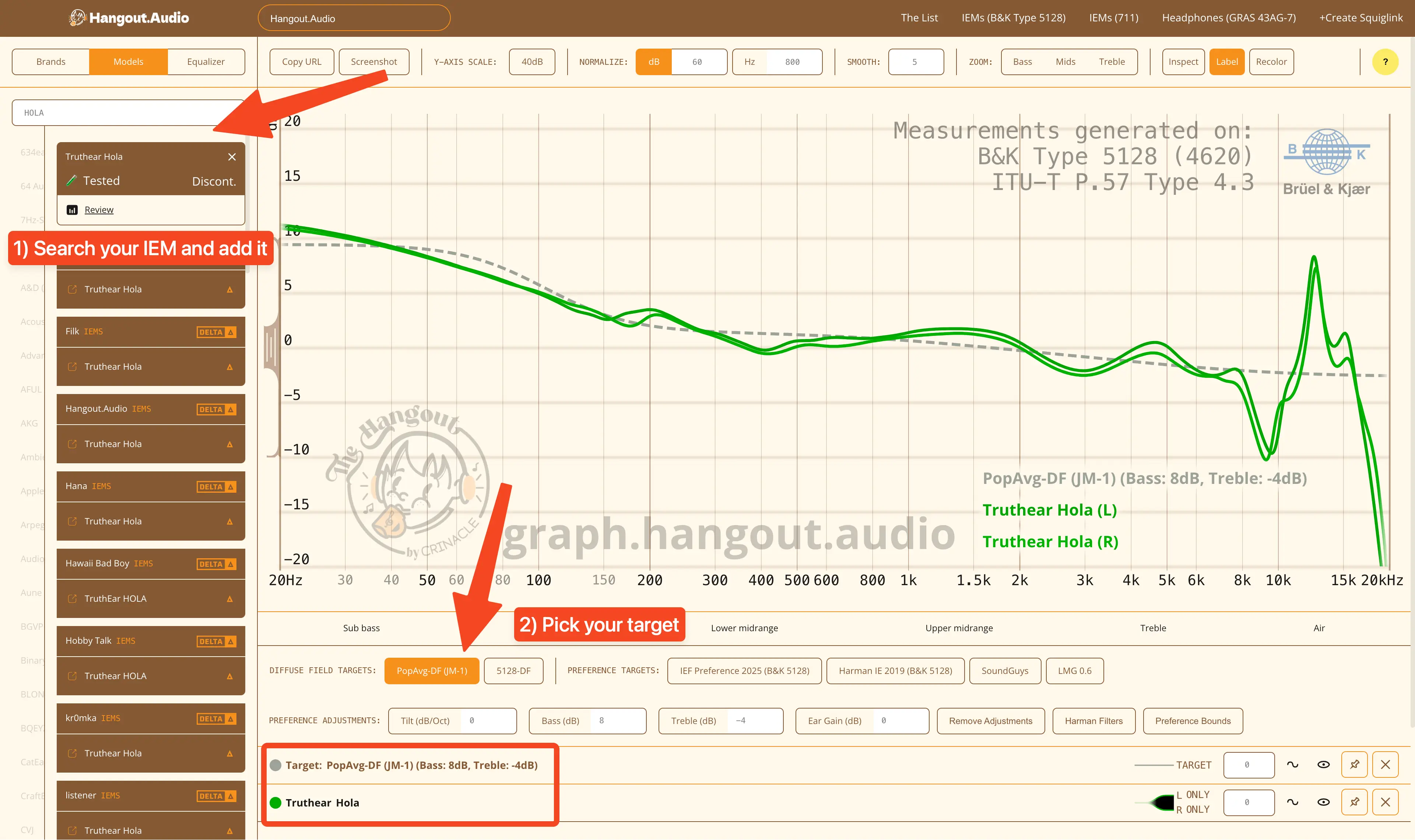Click the Hangout.Audio logo icon
Image resolution: width=1415 pixels, height=840 pixels.
77,18
